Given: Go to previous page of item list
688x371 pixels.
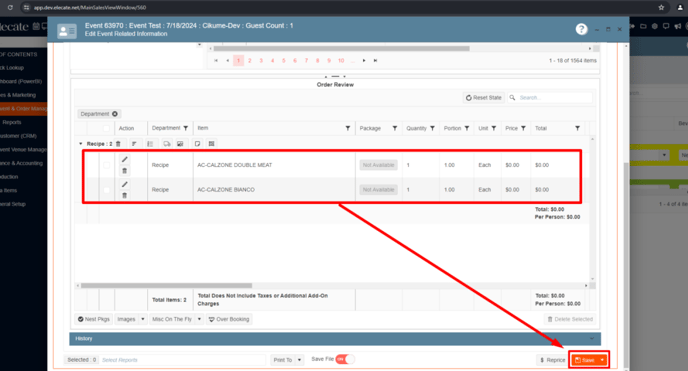Looking at the screenshot, I should 227,61.
